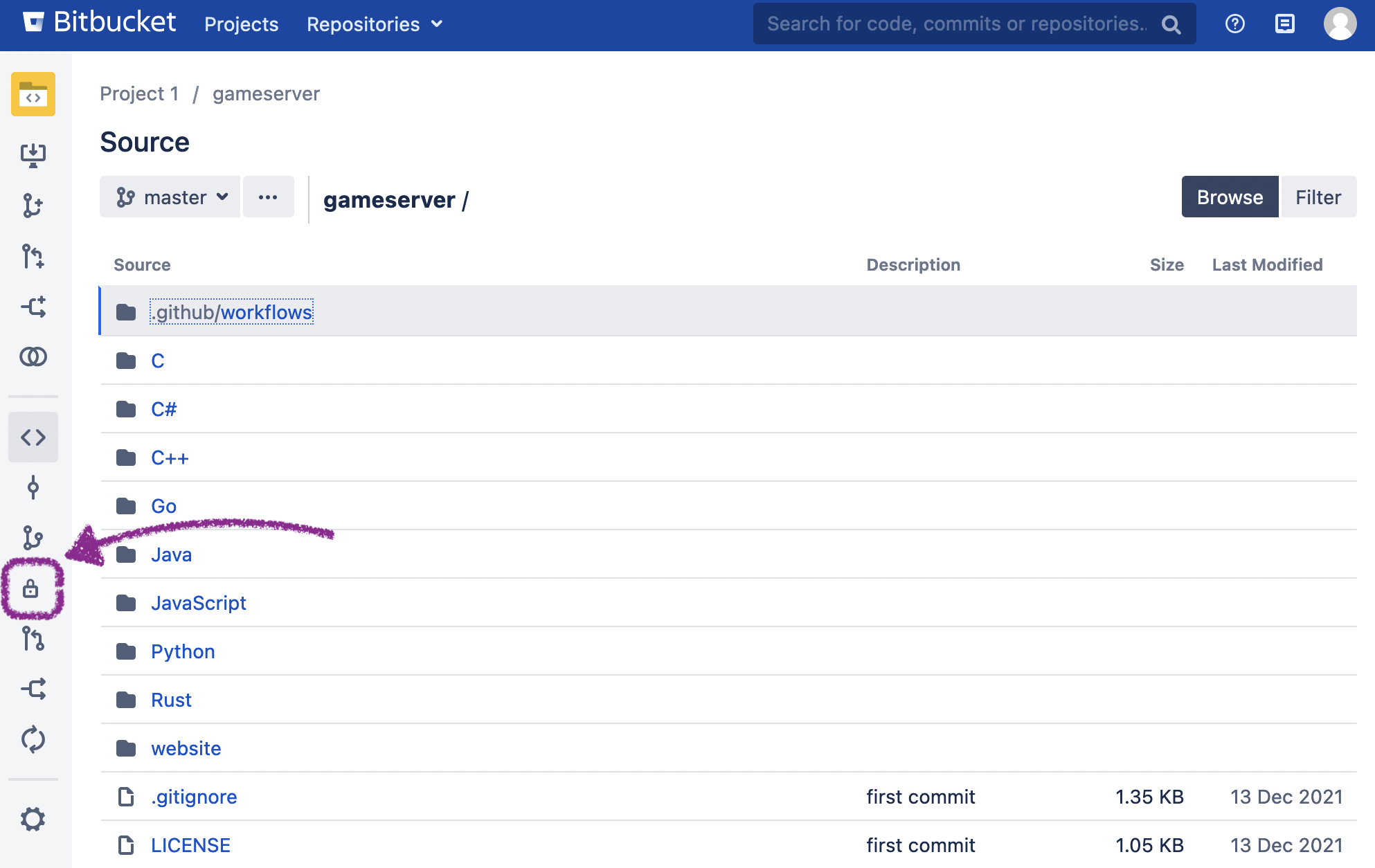Open repository settings gear icon

(33, 819)
